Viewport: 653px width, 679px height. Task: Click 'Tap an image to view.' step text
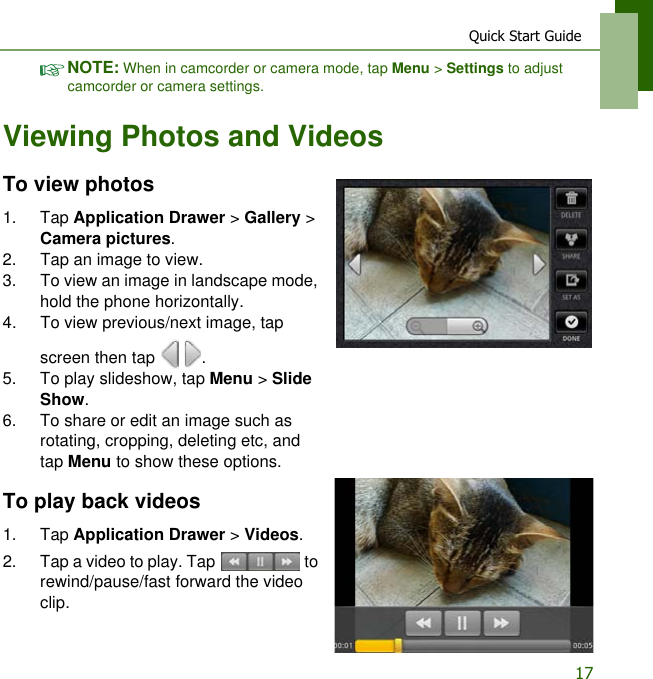click(121, 260)
